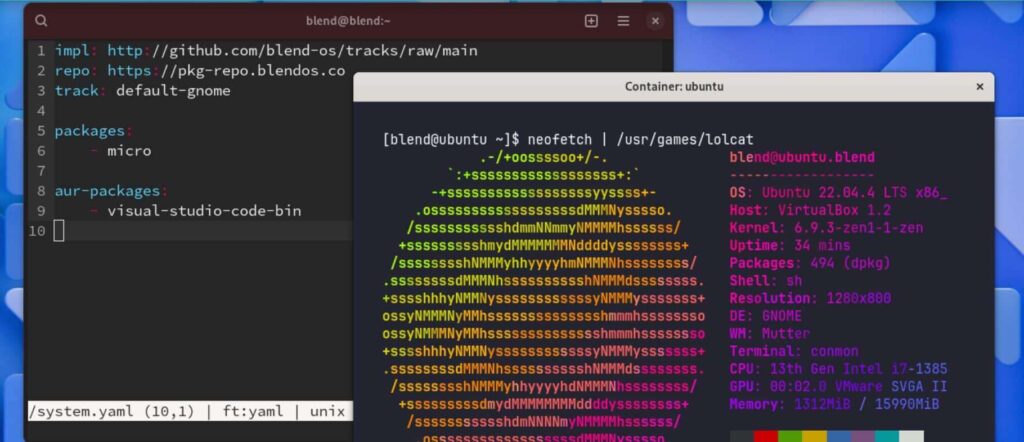Click the Container: ubuntu window title
Viewport: 1024px width, 442px height.
(x=674, y=86)
